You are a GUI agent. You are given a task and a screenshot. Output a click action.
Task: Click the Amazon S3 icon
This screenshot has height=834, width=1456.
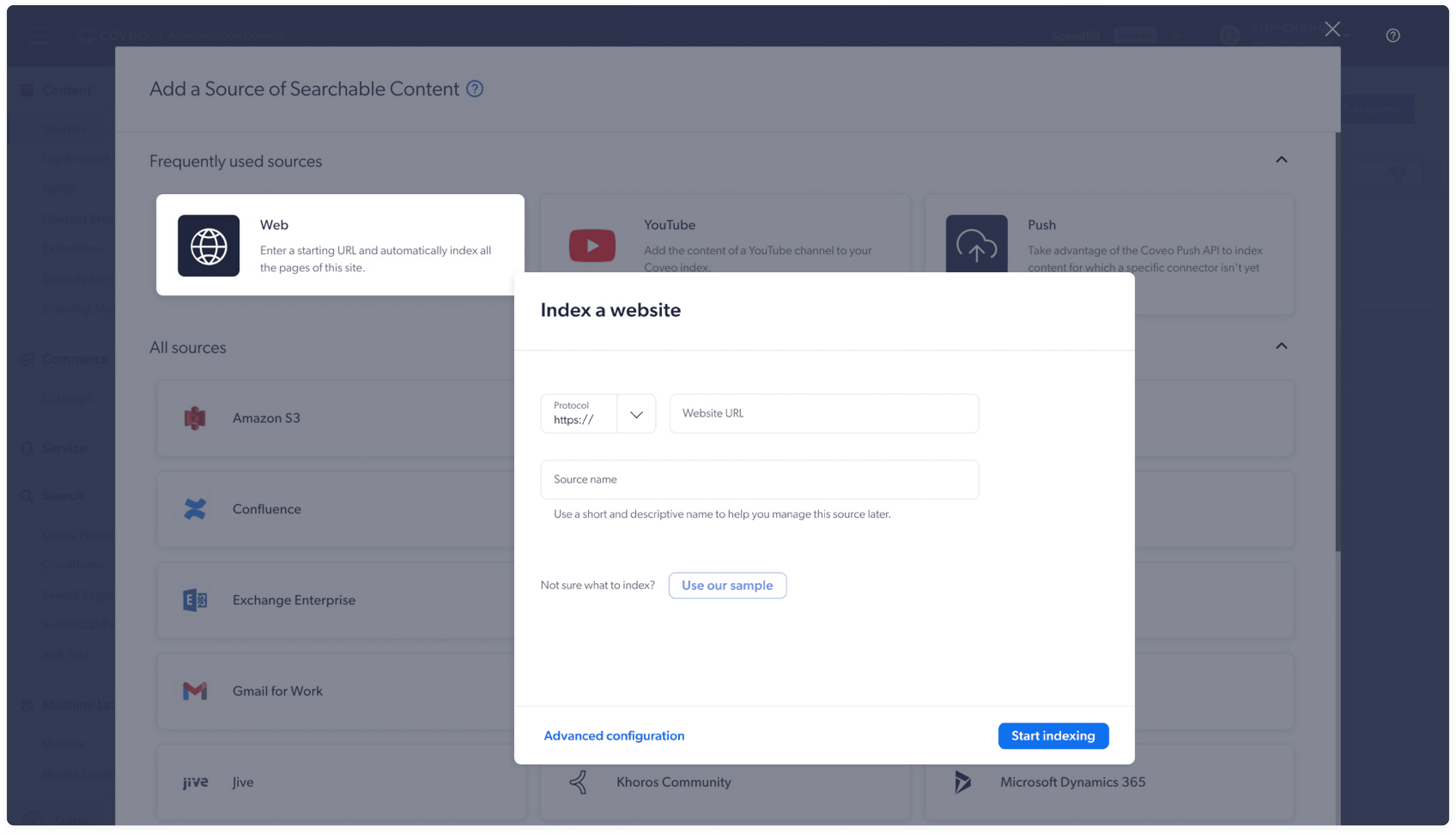[x=194, y=418]
